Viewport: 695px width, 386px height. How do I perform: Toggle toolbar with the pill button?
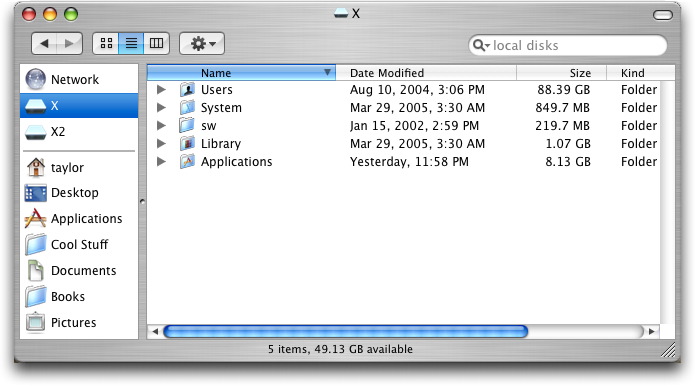(663, 15)
